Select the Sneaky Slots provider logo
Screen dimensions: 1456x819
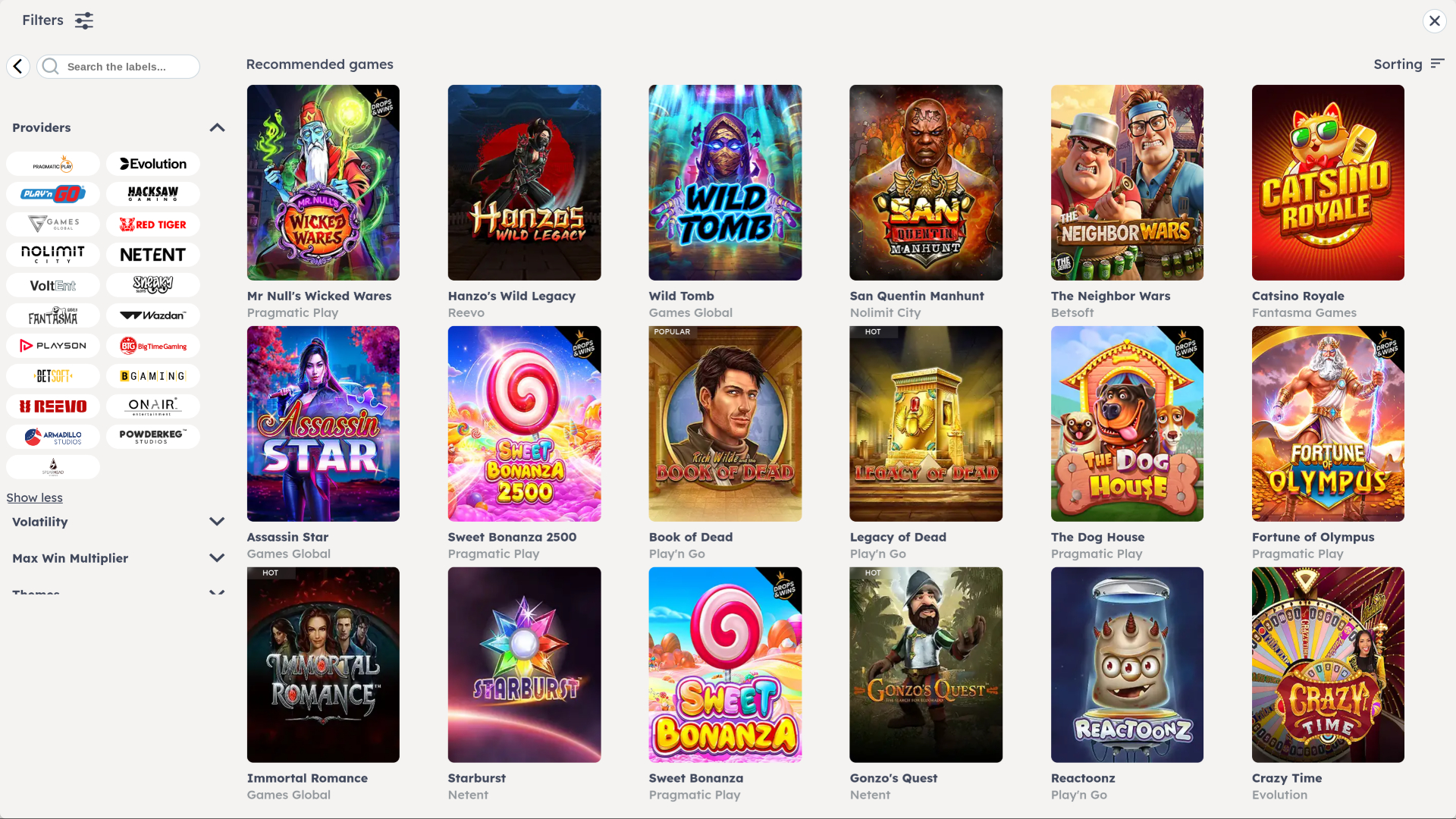153,285
